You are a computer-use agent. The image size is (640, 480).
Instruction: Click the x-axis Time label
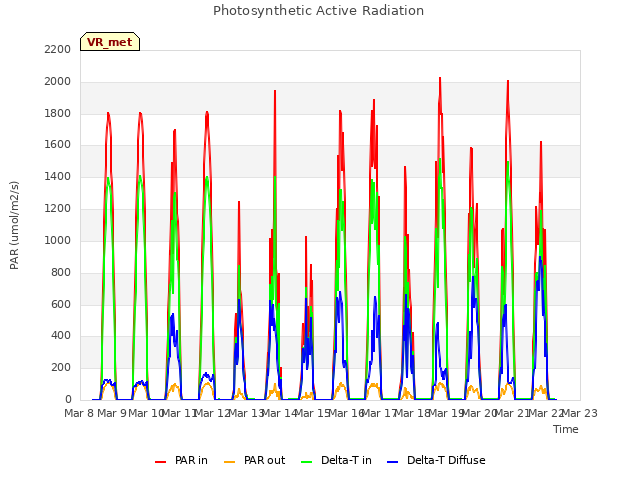pos(566,429)
